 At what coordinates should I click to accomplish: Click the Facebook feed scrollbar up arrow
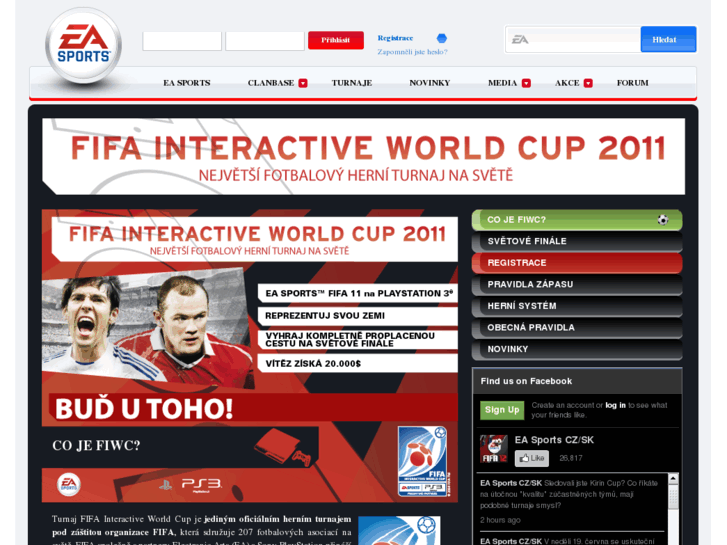click(673, 478)
